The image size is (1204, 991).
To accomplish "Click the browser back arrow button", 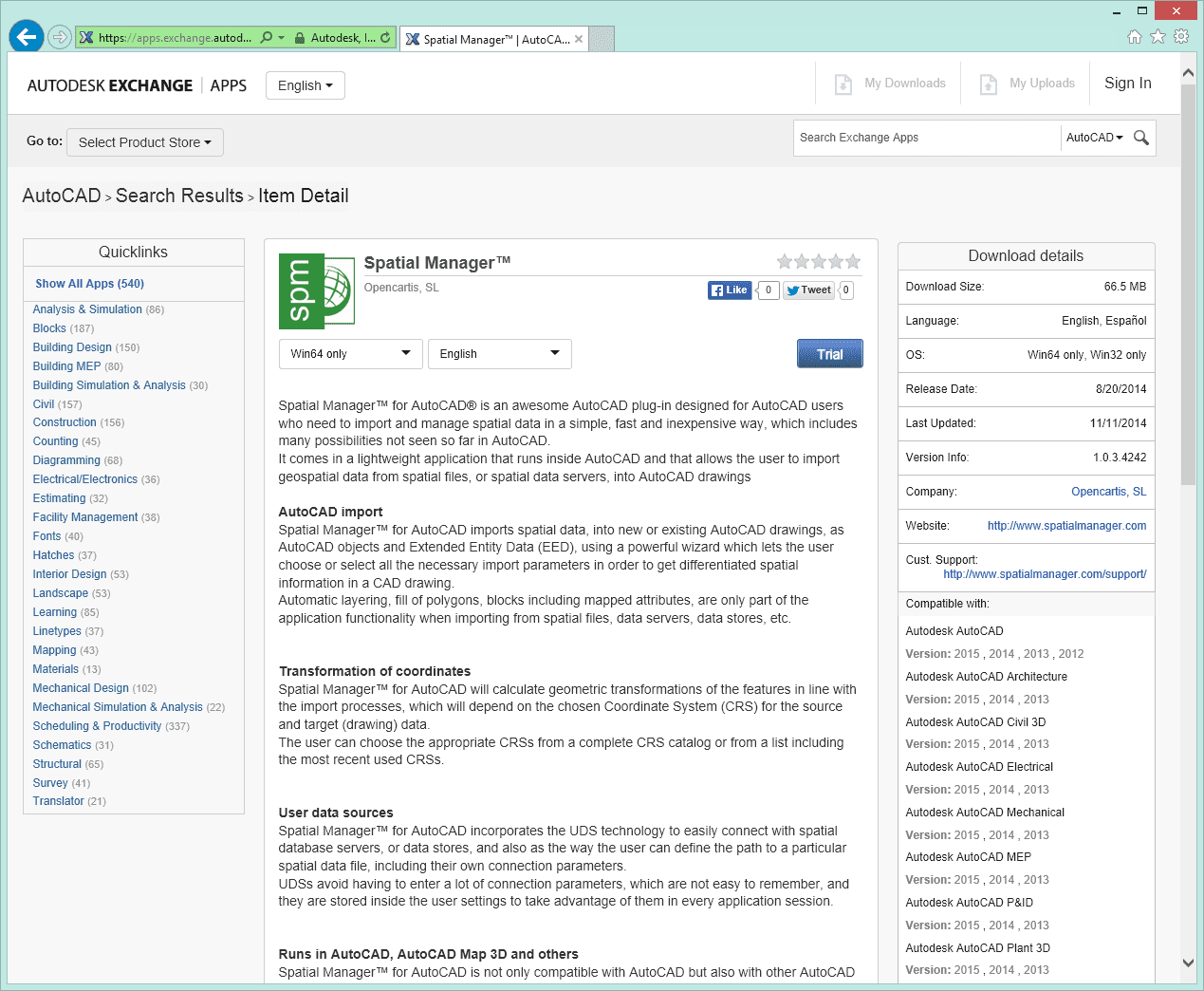I will click(x=27, y=37).
